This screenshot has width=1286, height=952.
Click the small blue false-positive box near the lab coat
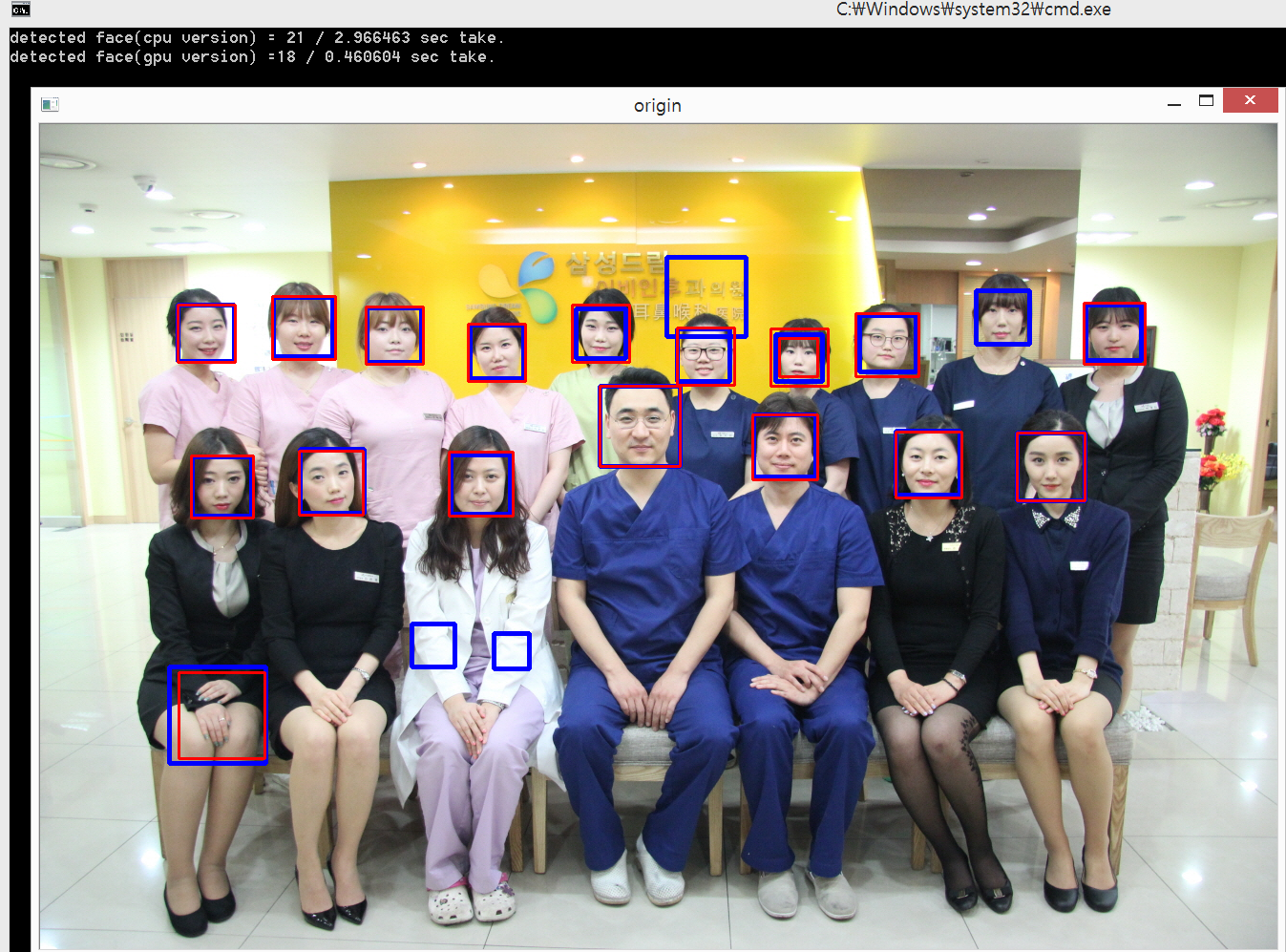pos(433,646)
